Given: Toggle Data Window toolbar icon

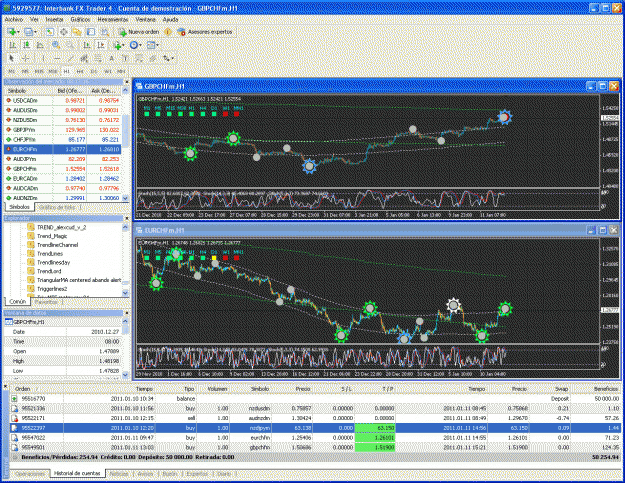Looking at the screenshot, I should 63,32.
